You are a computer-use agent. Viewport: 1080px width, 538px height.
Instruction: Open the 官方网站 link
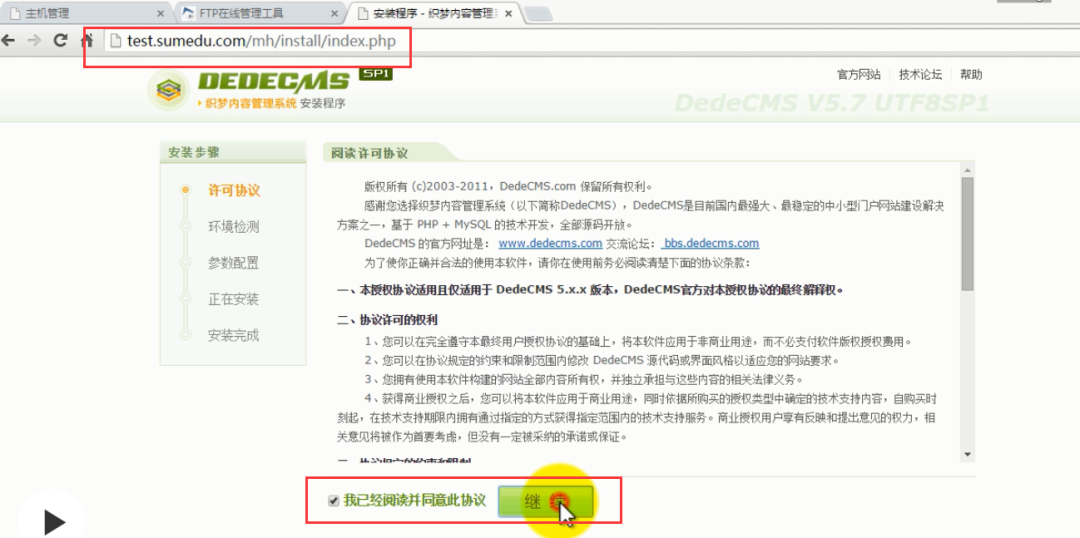click(x=858, y=74)
